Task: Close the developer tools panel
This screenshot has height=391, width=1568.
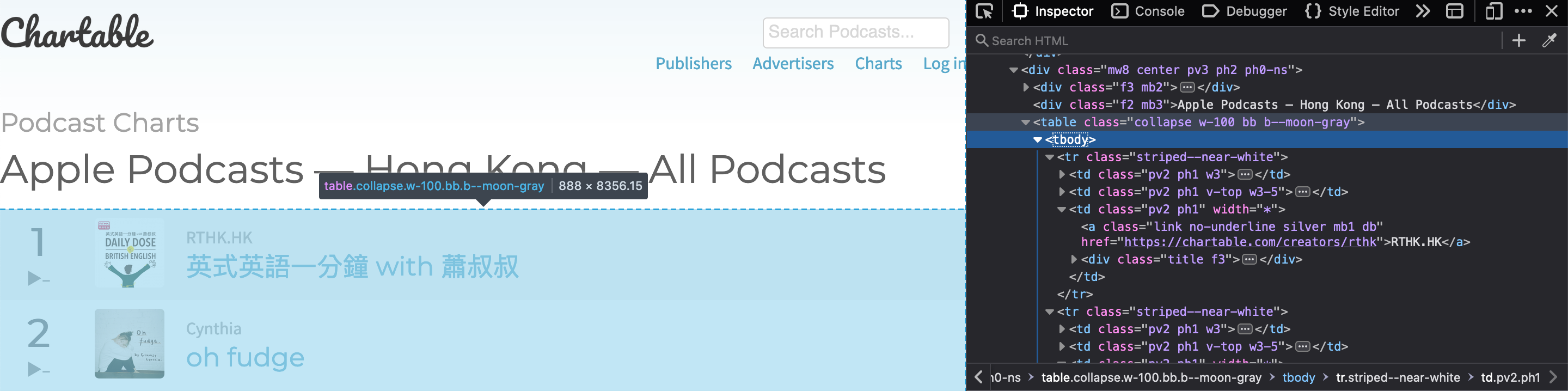Action: [x=1552, y=11]
